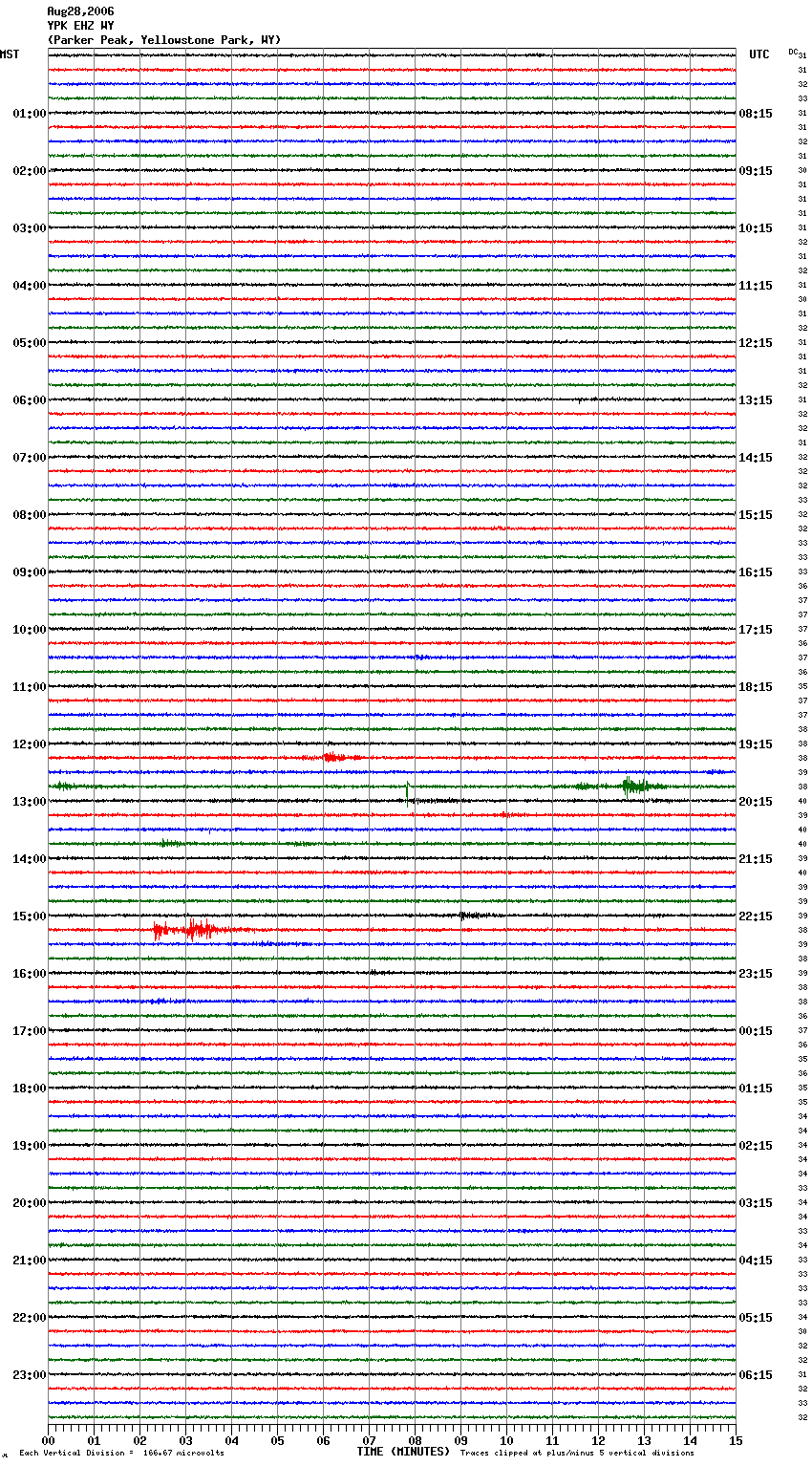Click minute 00 tick label on time axis
The height and width of the screenshot is (1466, 812).
tap(48, 1440)
